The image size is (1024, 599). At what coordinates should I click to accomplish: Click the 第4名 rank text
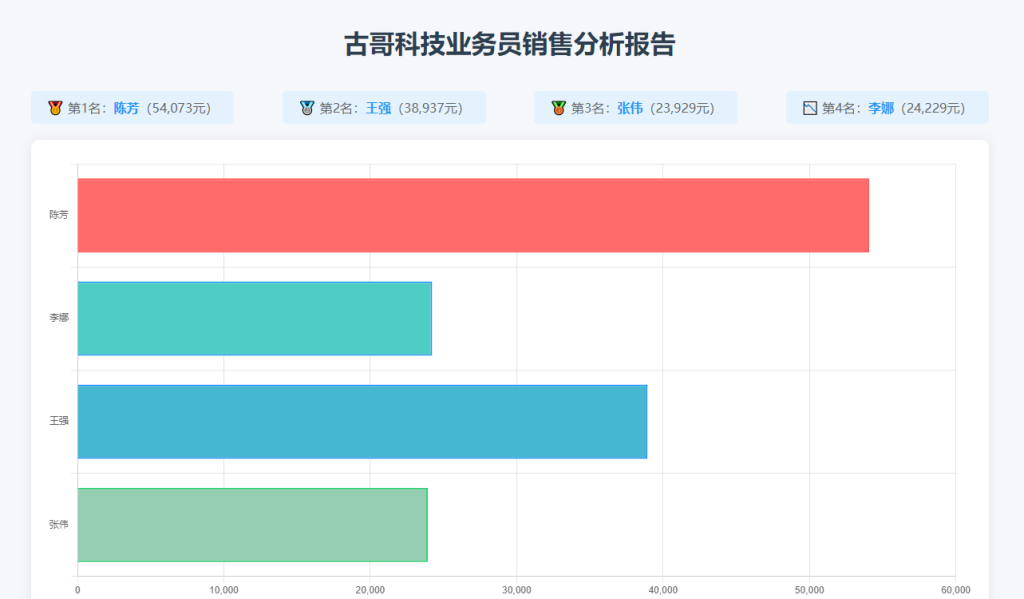click(x=842, y=108)
